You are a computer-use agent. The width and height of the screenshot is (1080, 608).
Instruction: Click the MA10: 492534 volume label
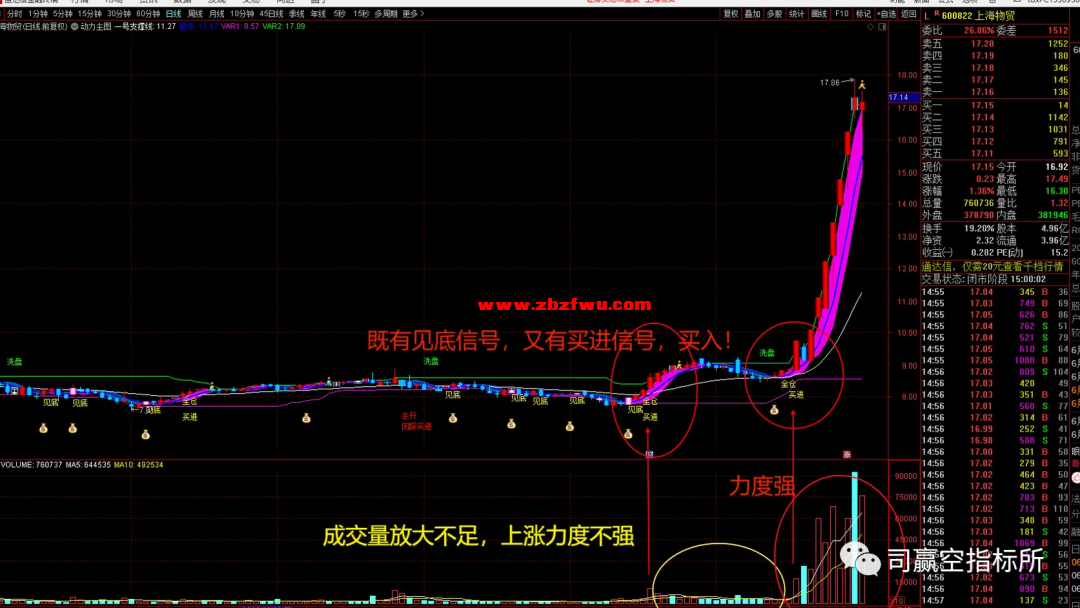139,465
